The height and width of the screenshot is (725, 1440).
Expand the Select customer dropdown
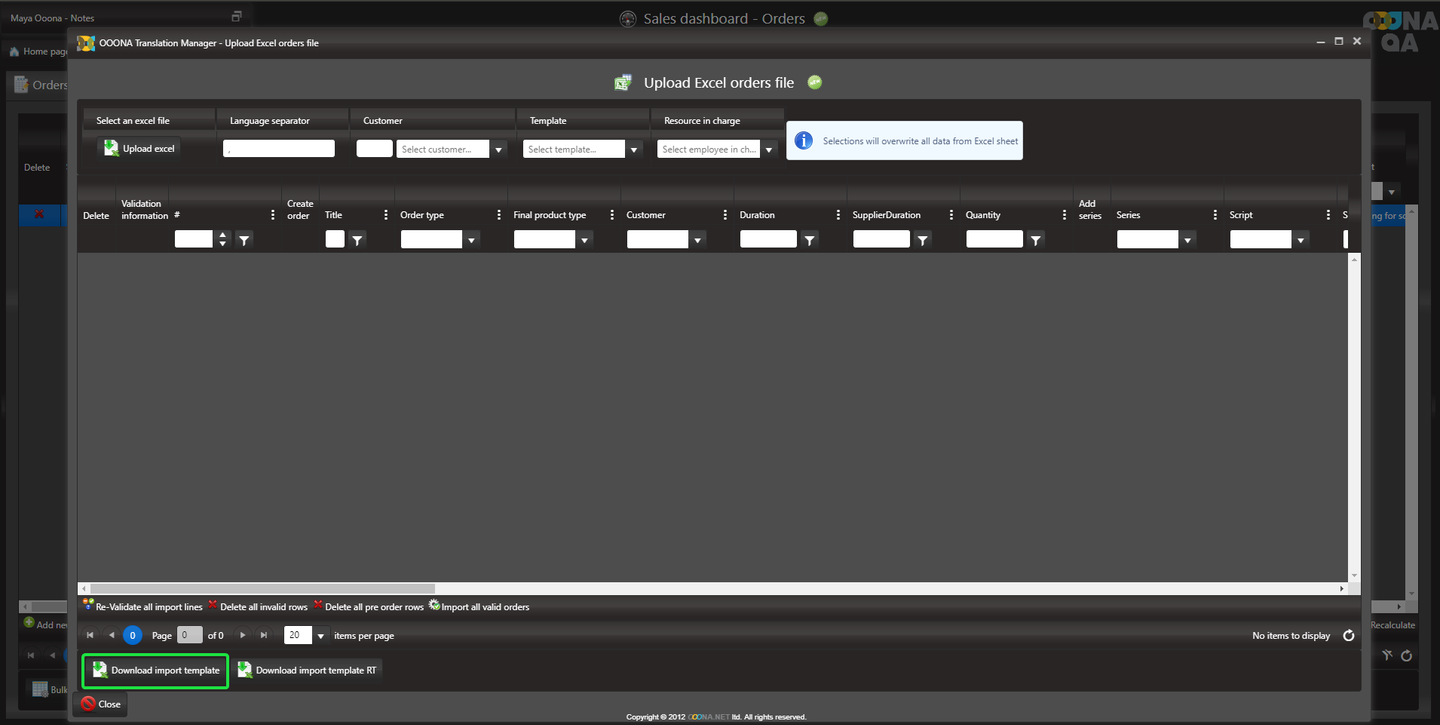499,149
